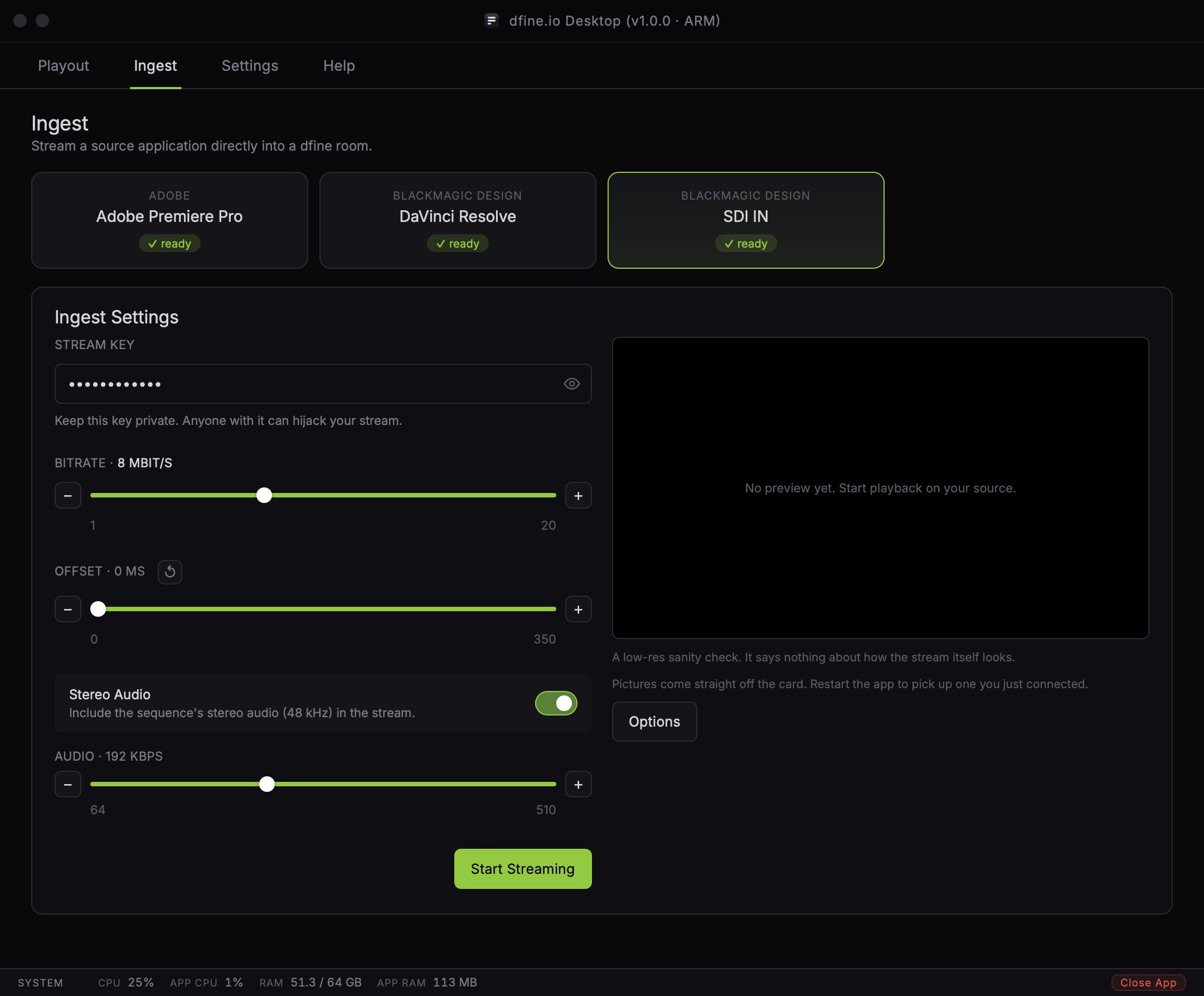Image resolution: width=1204 pixels, height=996 pixels.
Task: Choose the Adobe Premiere Pro source card
Action: (169, 220)
